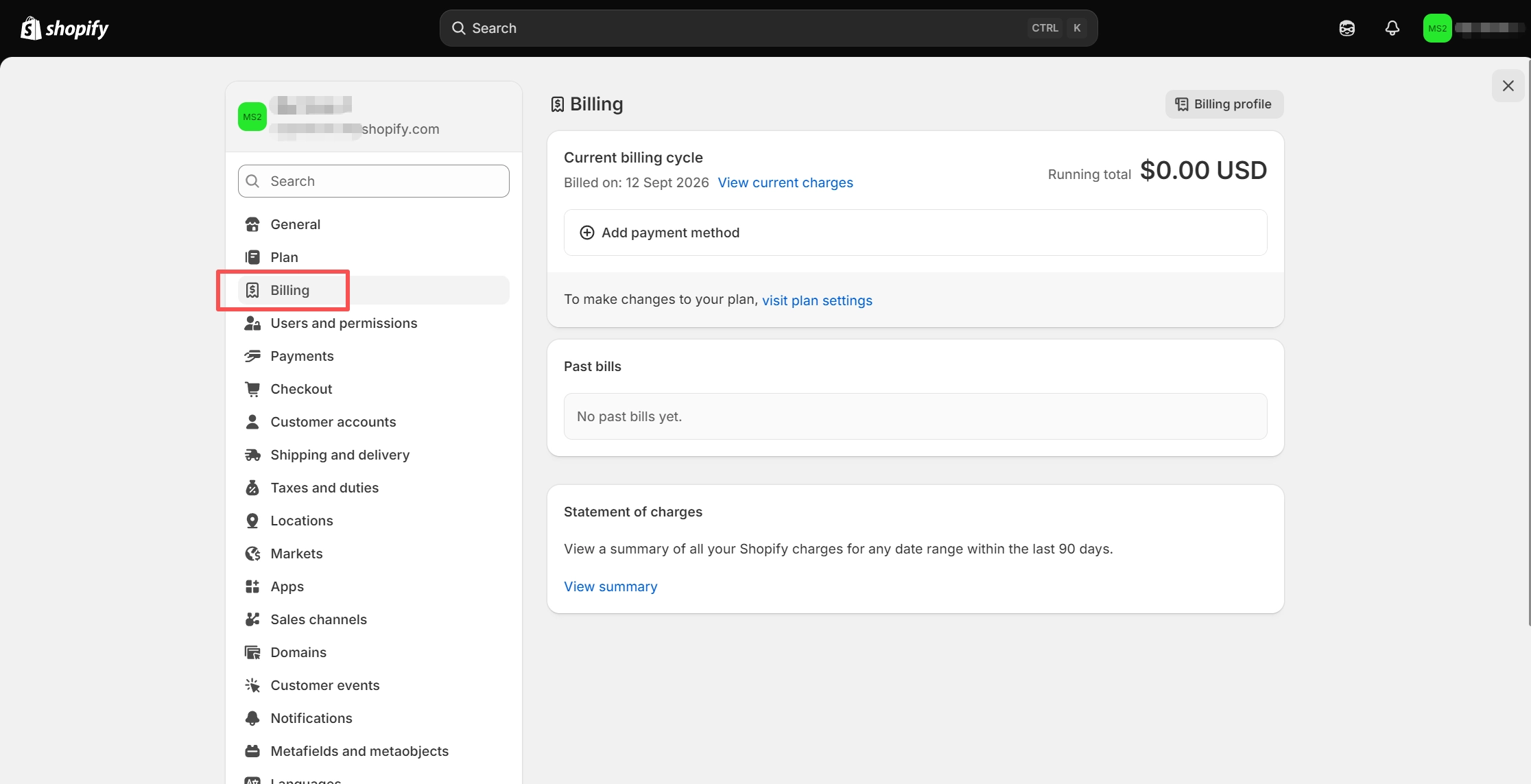Focus the settings sidebar Search field
The image size is (1531, 784).
(374, 181)
